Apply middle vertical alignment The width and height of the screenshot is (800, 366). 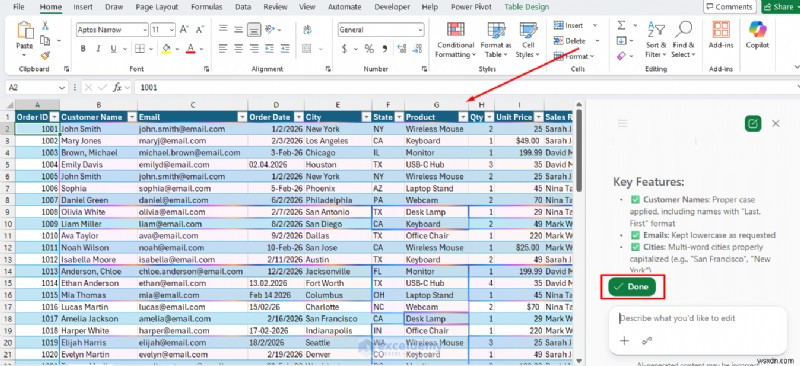tap(238, 29)
